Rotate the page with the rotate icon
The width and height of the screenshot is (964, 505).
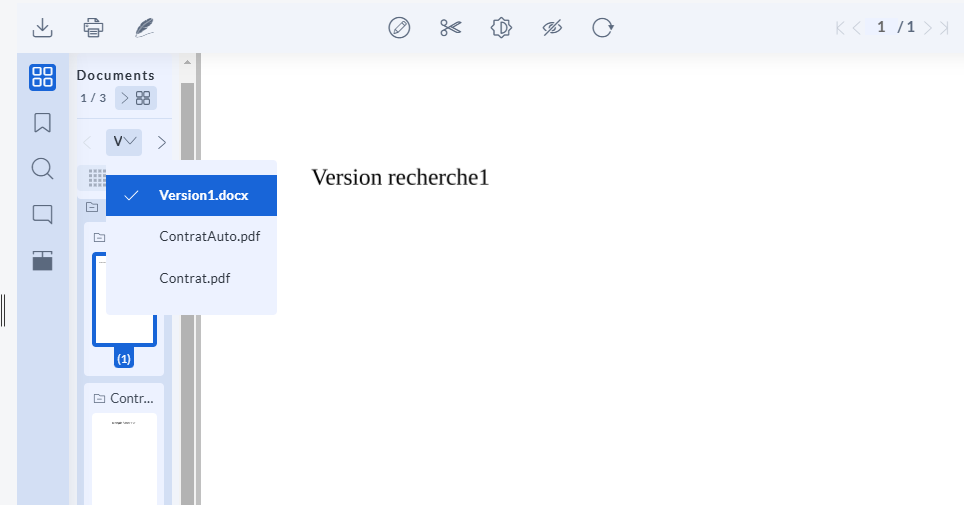click(x=602, y=28)
